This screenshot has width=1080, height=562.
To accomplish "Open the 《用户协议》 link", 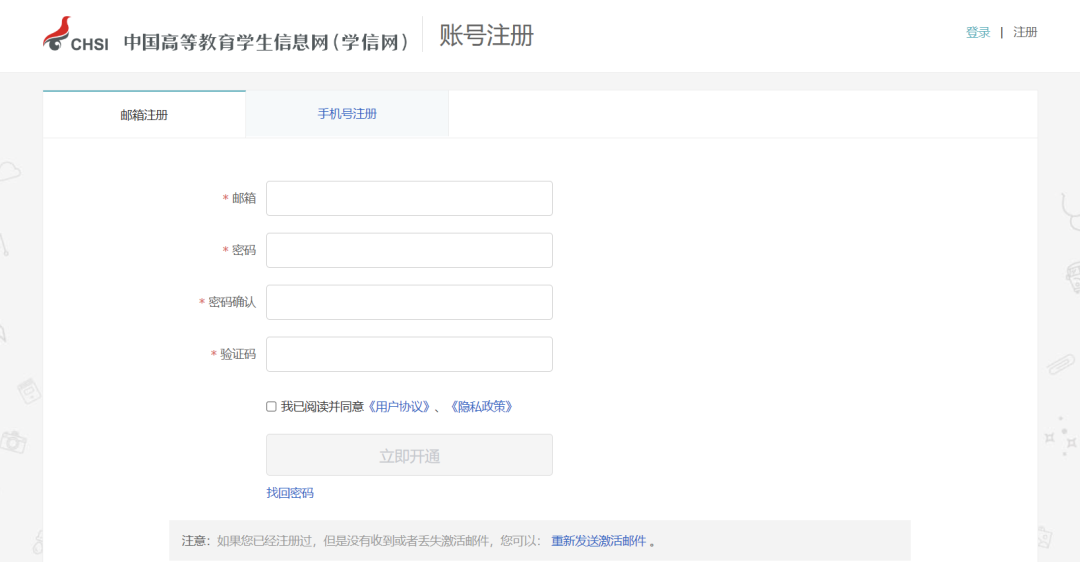I will (x=399, y=407).
